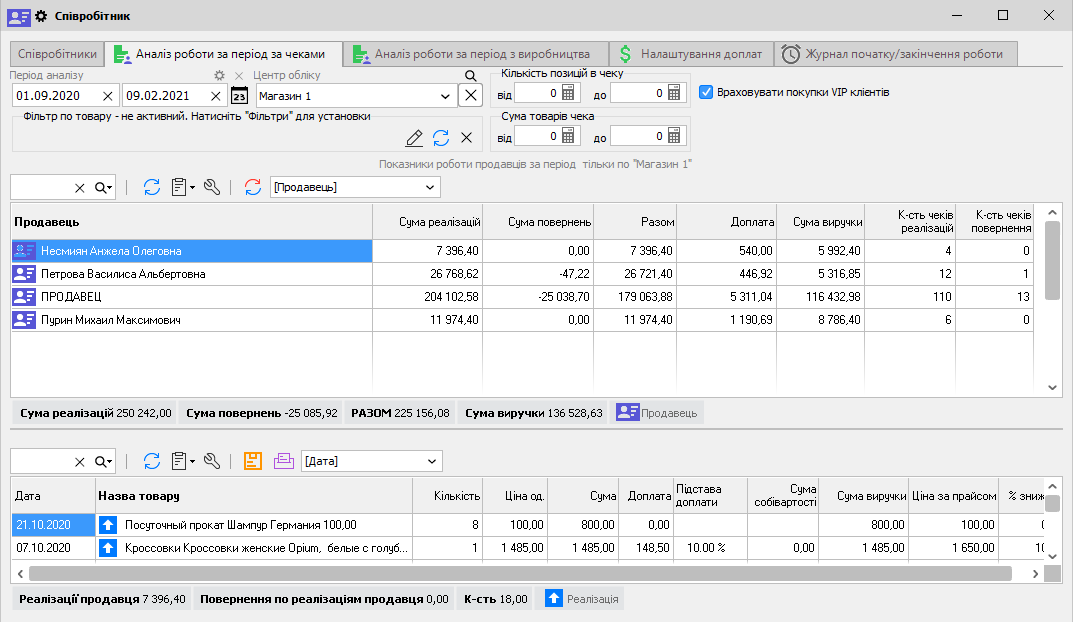Clear the start date 01.09.2020 with X
This screenshot has width=1073, height=622.
[x=108, y=96]
